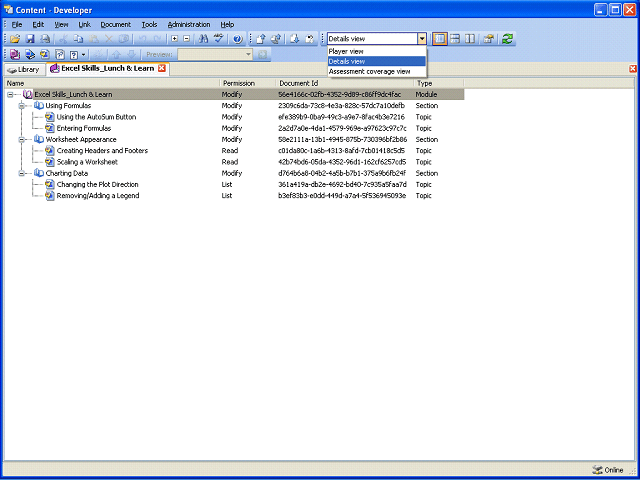Click the Check Out down-arrow icon
The height and width of the screenshot is (480, 640).
[295, 39]
